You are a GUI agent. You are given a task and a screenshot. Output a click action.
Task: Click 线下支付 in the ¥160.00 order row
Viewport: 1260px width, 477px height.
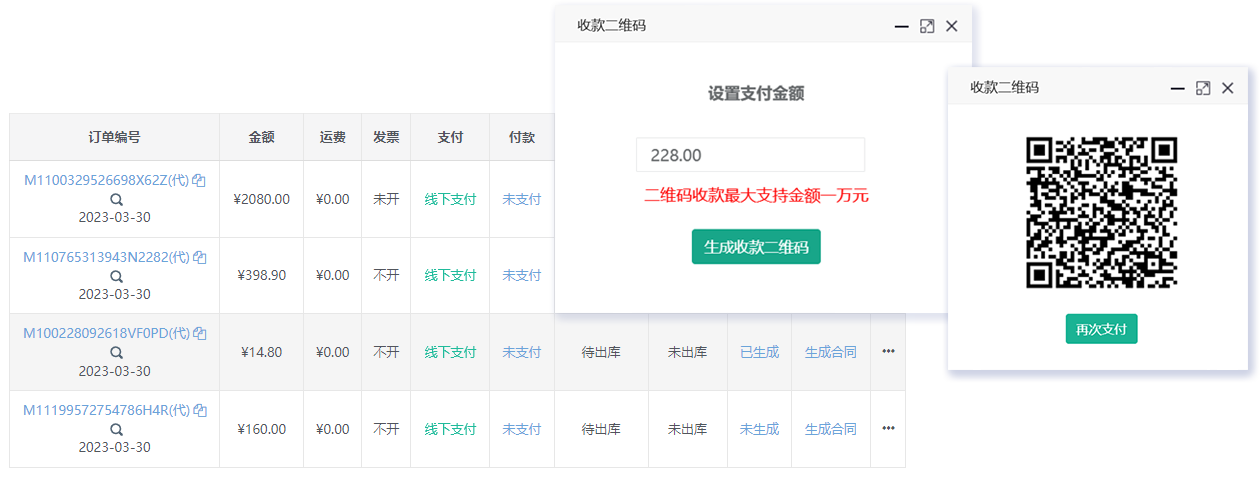(450, 429)
